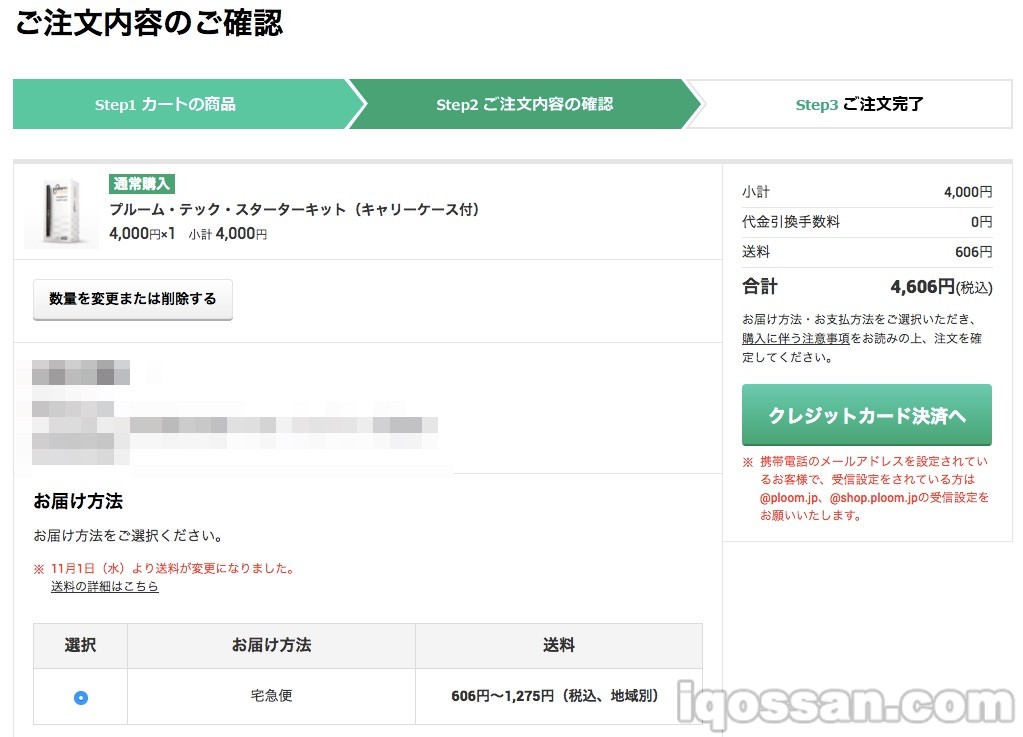
Task: Click the 小計 4,000円 summary row value
Action: pyautogui.click(x=968, y=192)
